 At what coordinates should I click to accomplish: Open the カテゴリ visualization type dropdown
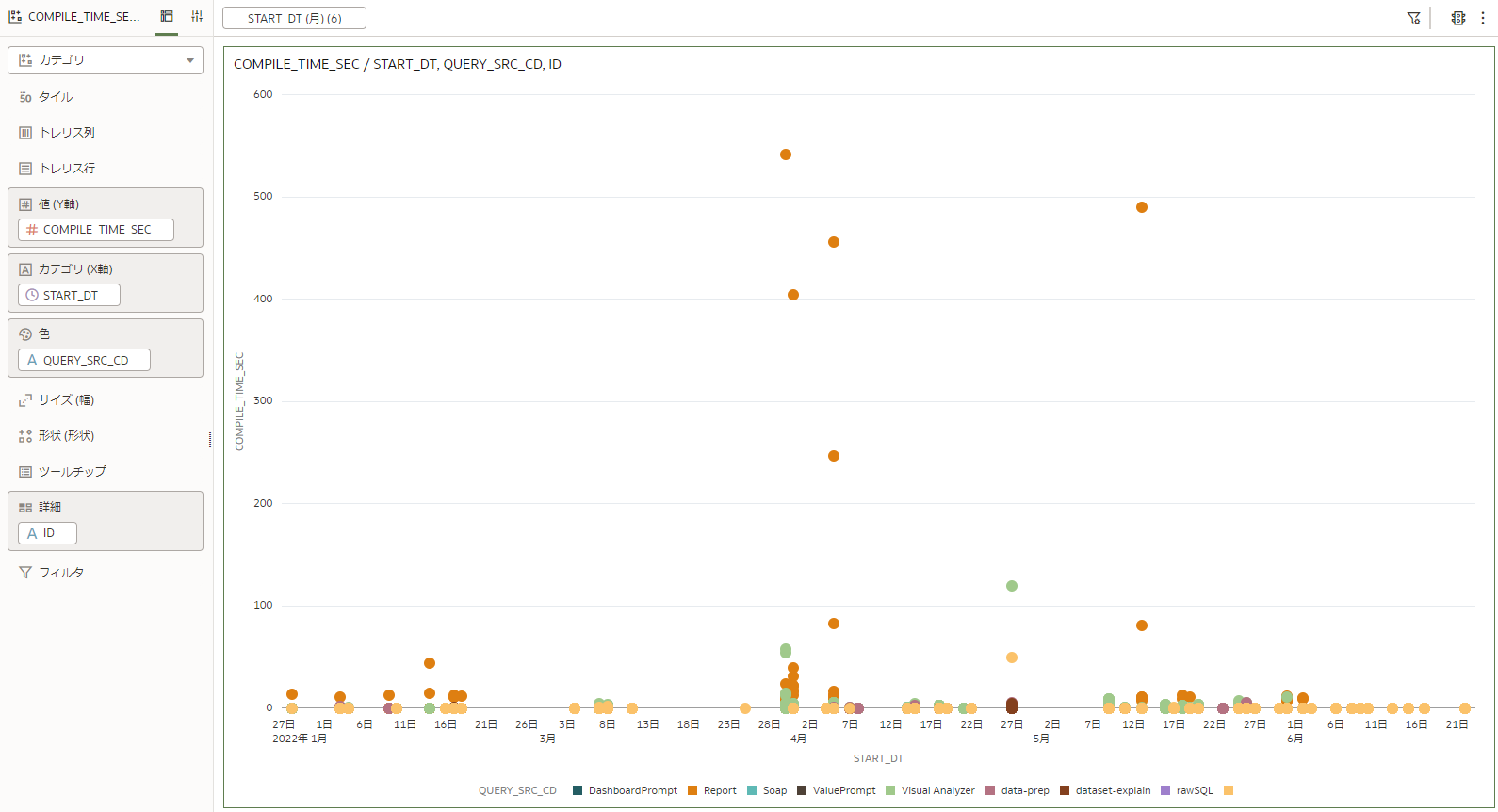point(106,60)
